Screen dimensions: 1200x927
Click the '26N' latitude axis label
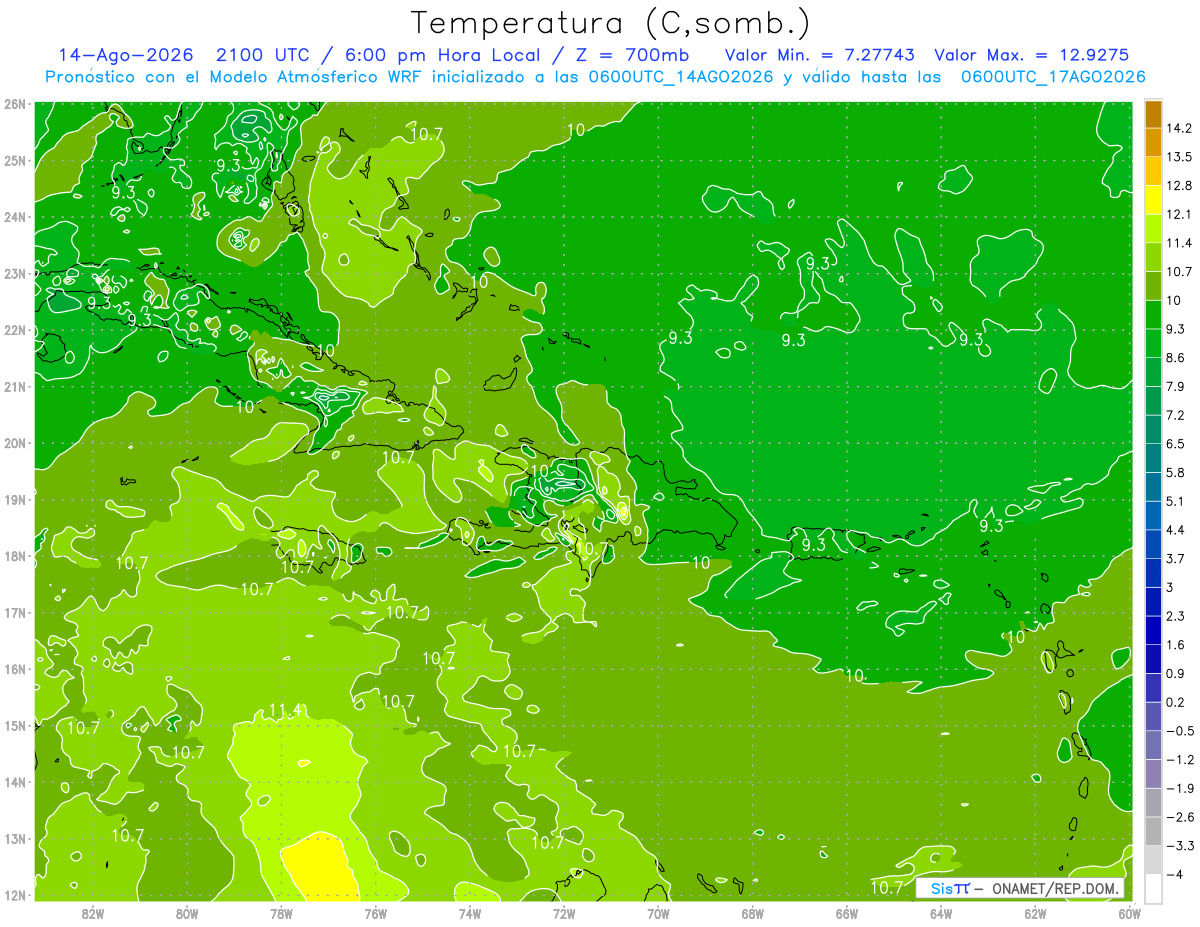pyautogui.click(x=15, y=104)
